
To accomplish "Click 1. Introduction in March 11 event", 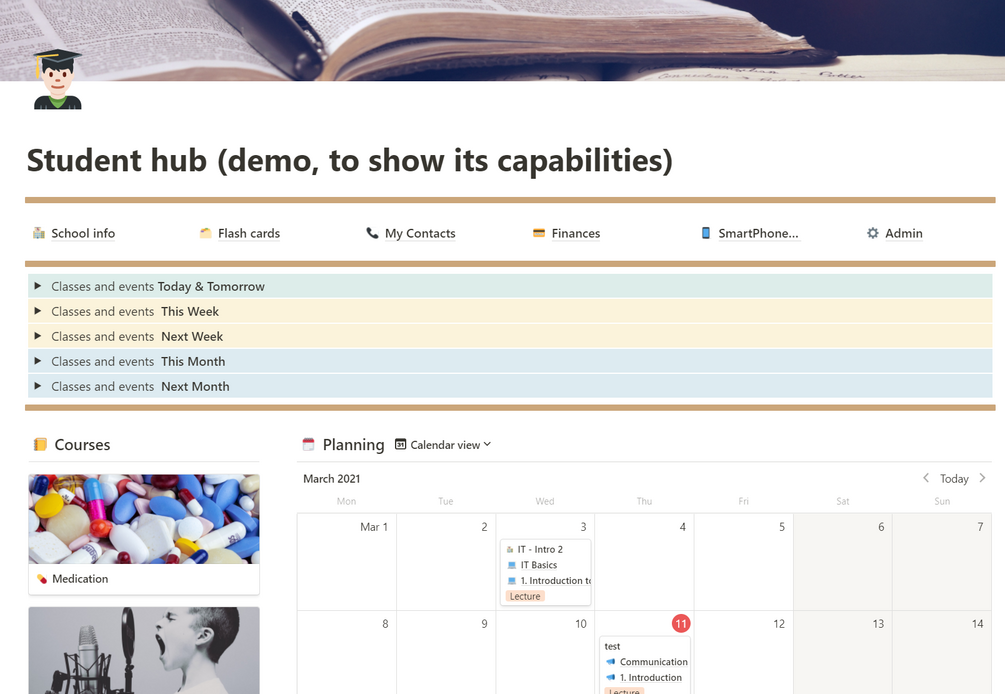I will [x=651, y=677].
